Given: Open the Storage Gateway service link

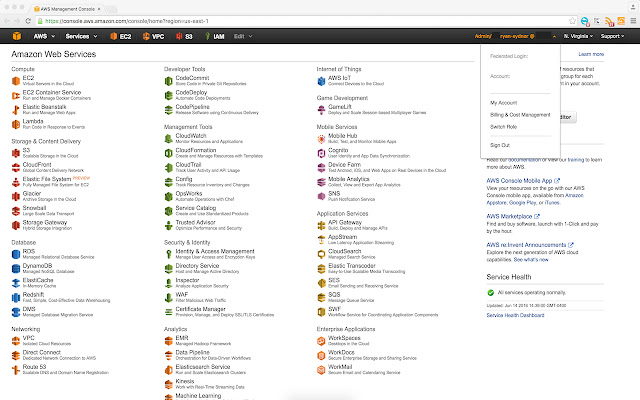Looking at the screenshot, I should click(x=45, y=222).
